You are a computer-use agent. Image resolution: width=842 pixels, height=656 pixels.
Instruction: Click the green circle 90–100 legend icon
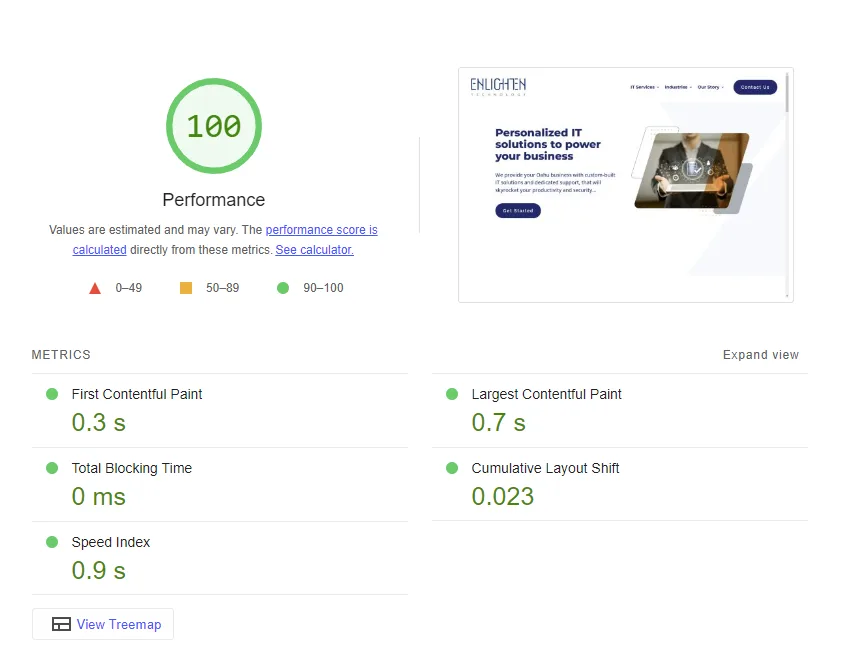[283, 288]
